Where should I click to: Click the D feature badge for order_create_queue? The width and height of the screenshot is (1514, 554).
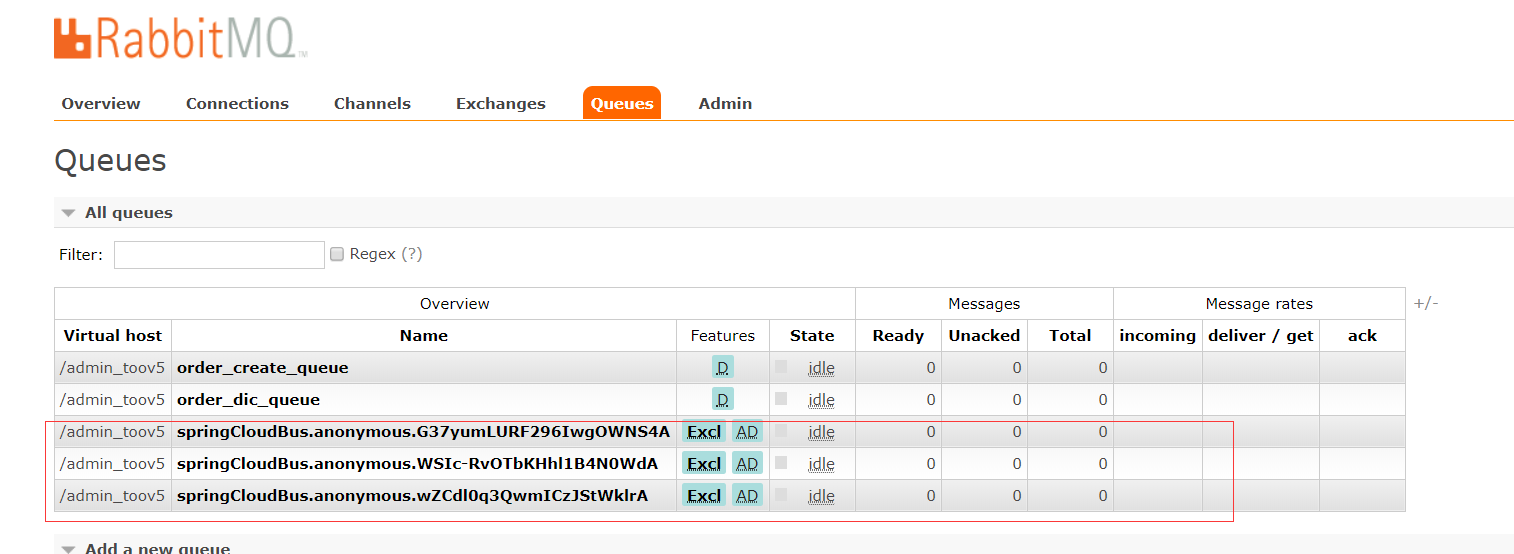click(723, 368)
